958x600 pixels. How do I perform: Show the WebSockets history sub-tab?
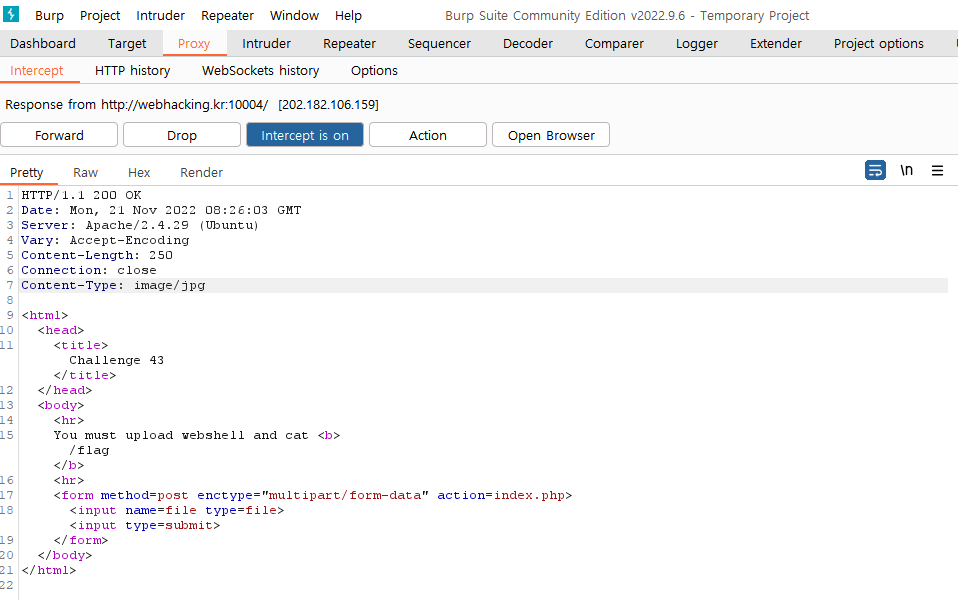tap(260, 70)
